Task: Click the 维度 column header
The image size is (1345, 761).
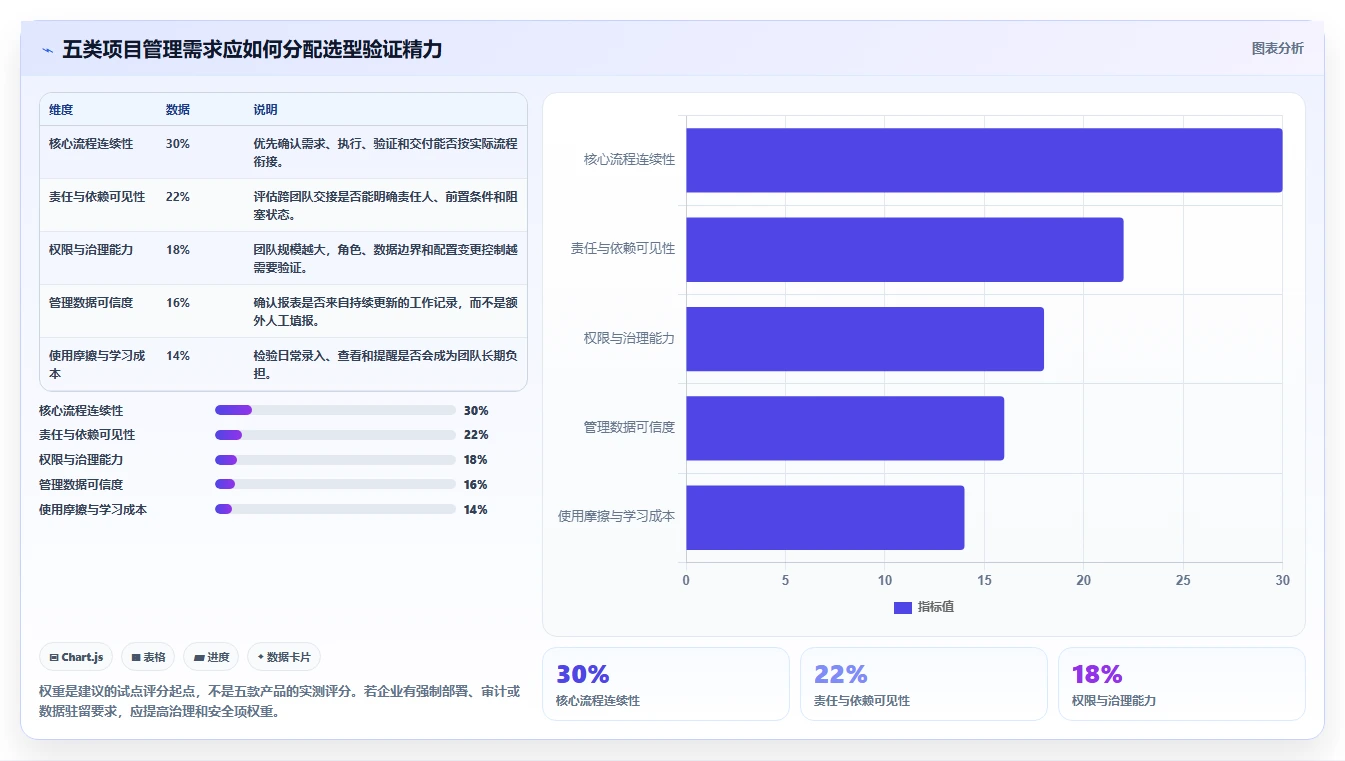Action: [x=61, y=110]
